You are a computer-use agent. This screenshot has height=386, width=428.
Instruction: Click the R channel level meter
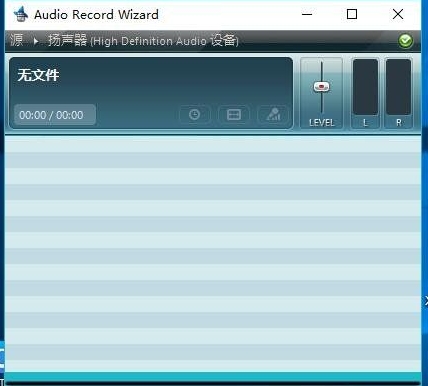click(398, 87)
